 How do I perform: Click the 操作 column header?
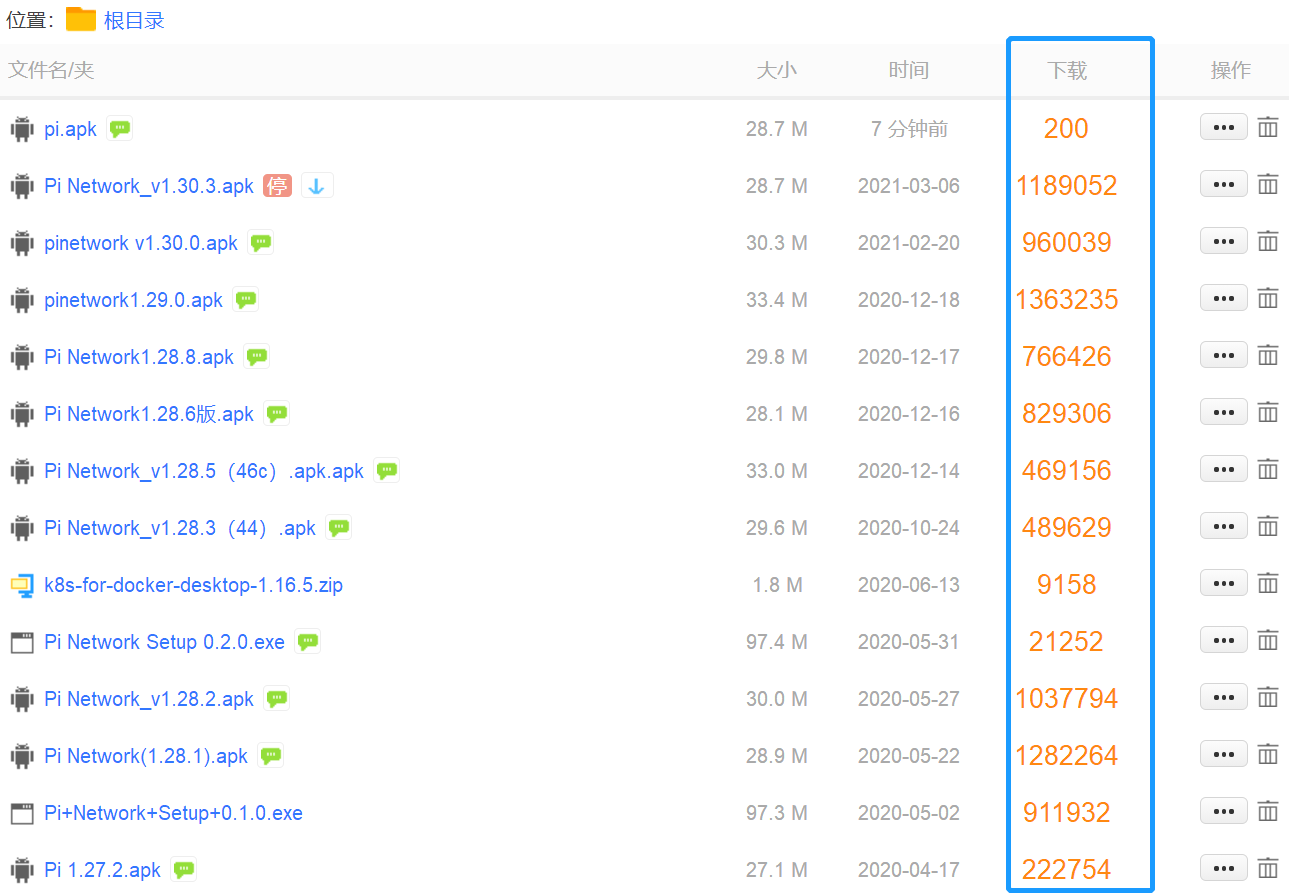click(x=1231, y=70)
